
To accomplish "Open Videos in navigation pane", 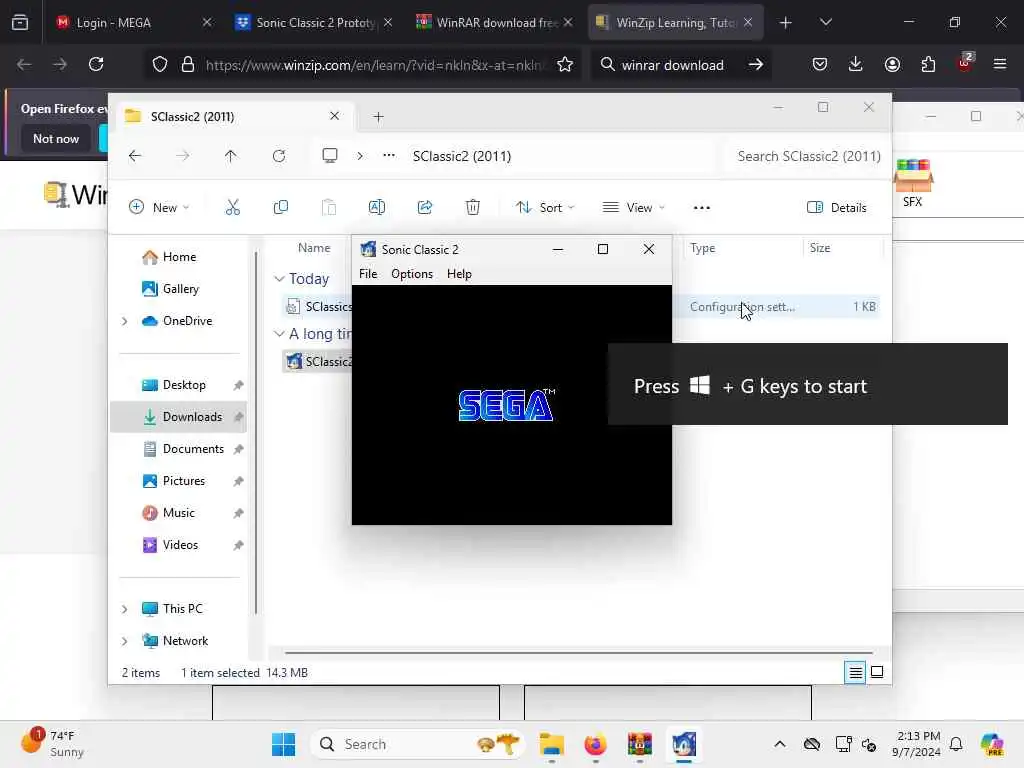I will coord(178,545).
